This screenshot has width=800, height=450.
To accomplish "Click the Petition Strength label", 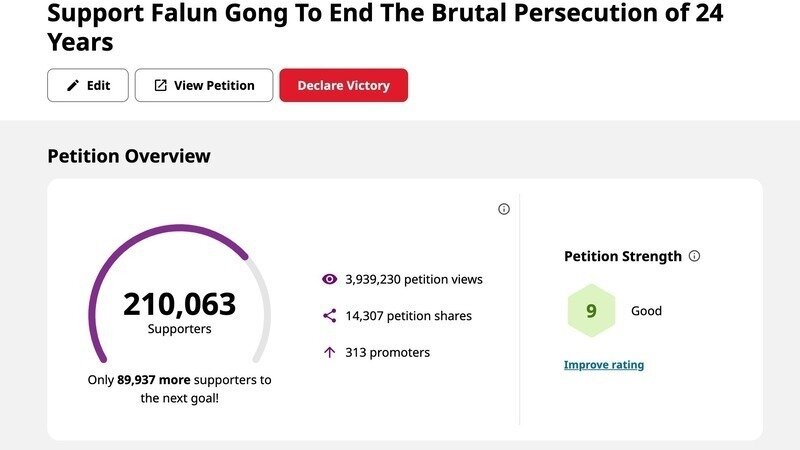I will click(622, 256).
